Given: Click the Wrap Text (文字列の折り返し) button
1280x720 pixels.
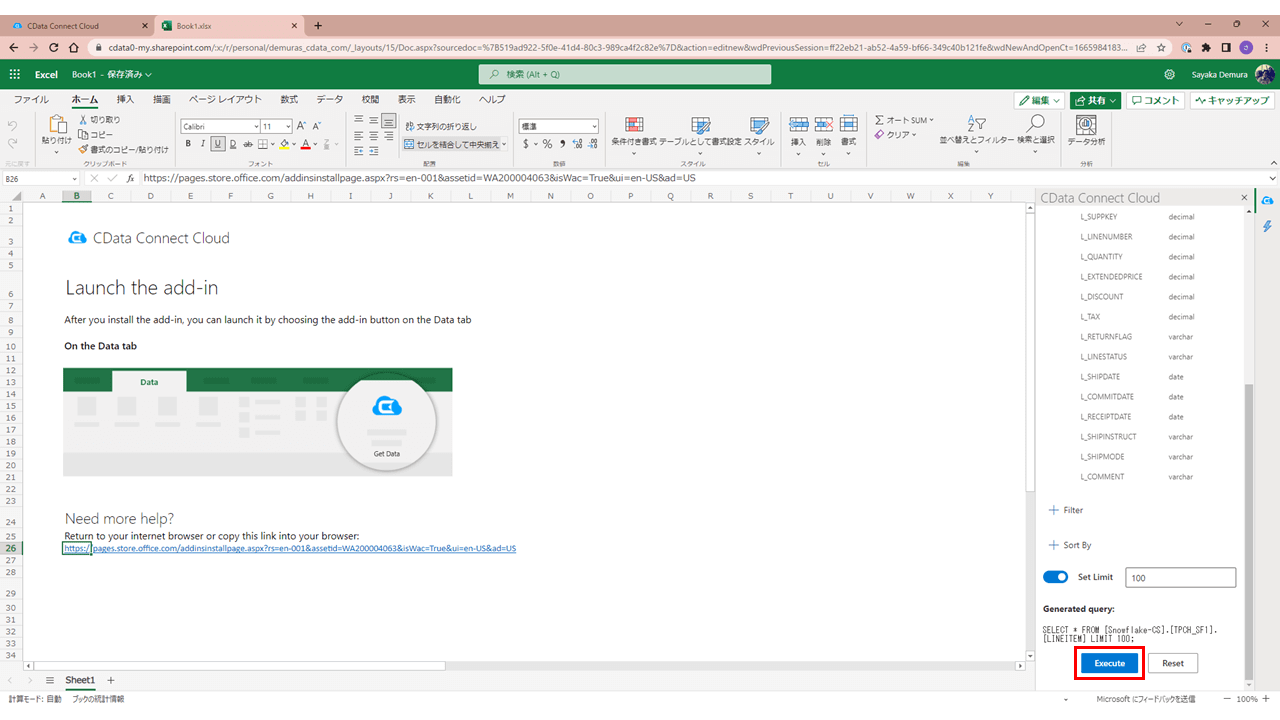Looking at the screenshot, I should point(441,126).
